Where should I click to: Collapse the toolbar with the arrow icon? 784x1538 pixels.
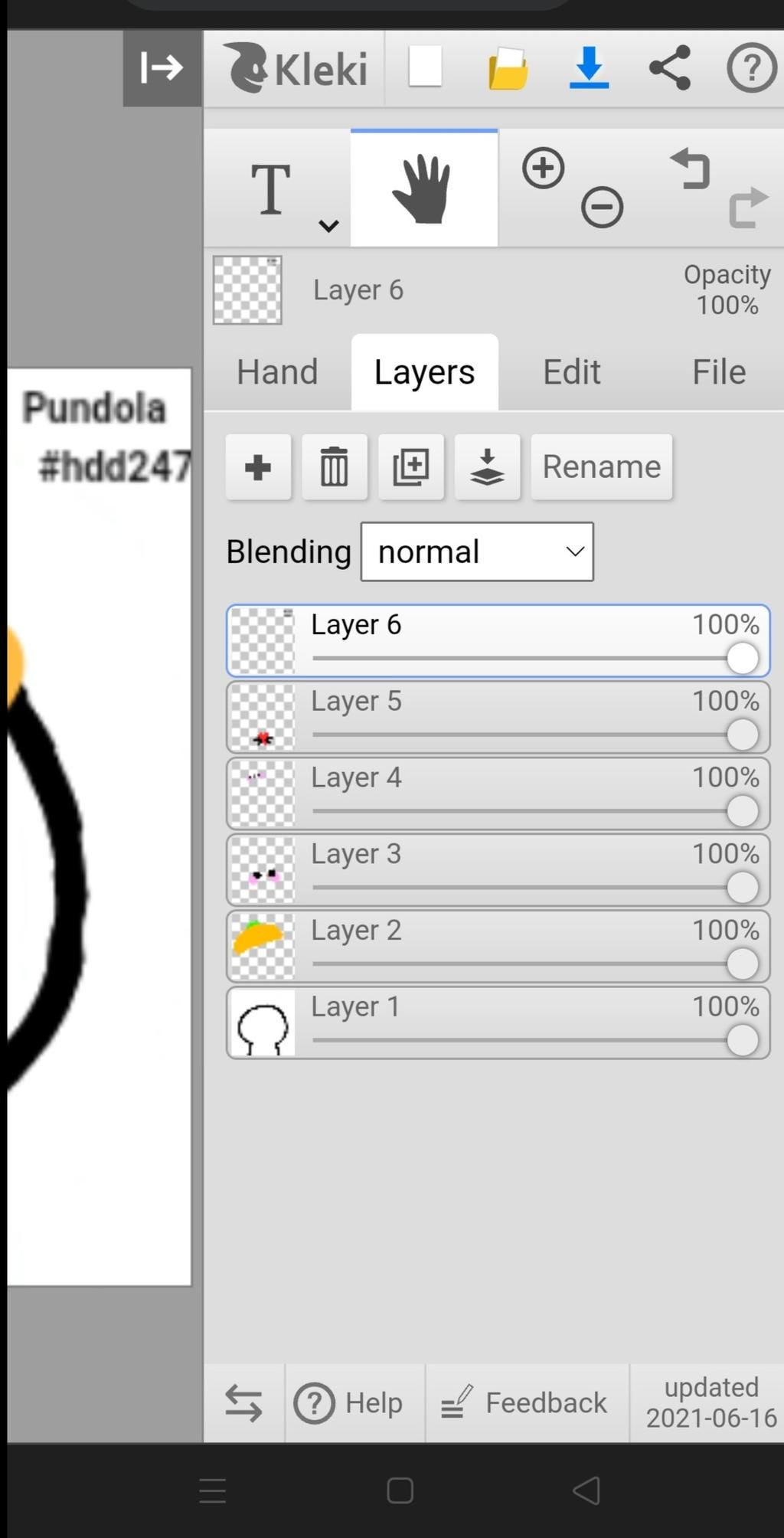[162, 68]
